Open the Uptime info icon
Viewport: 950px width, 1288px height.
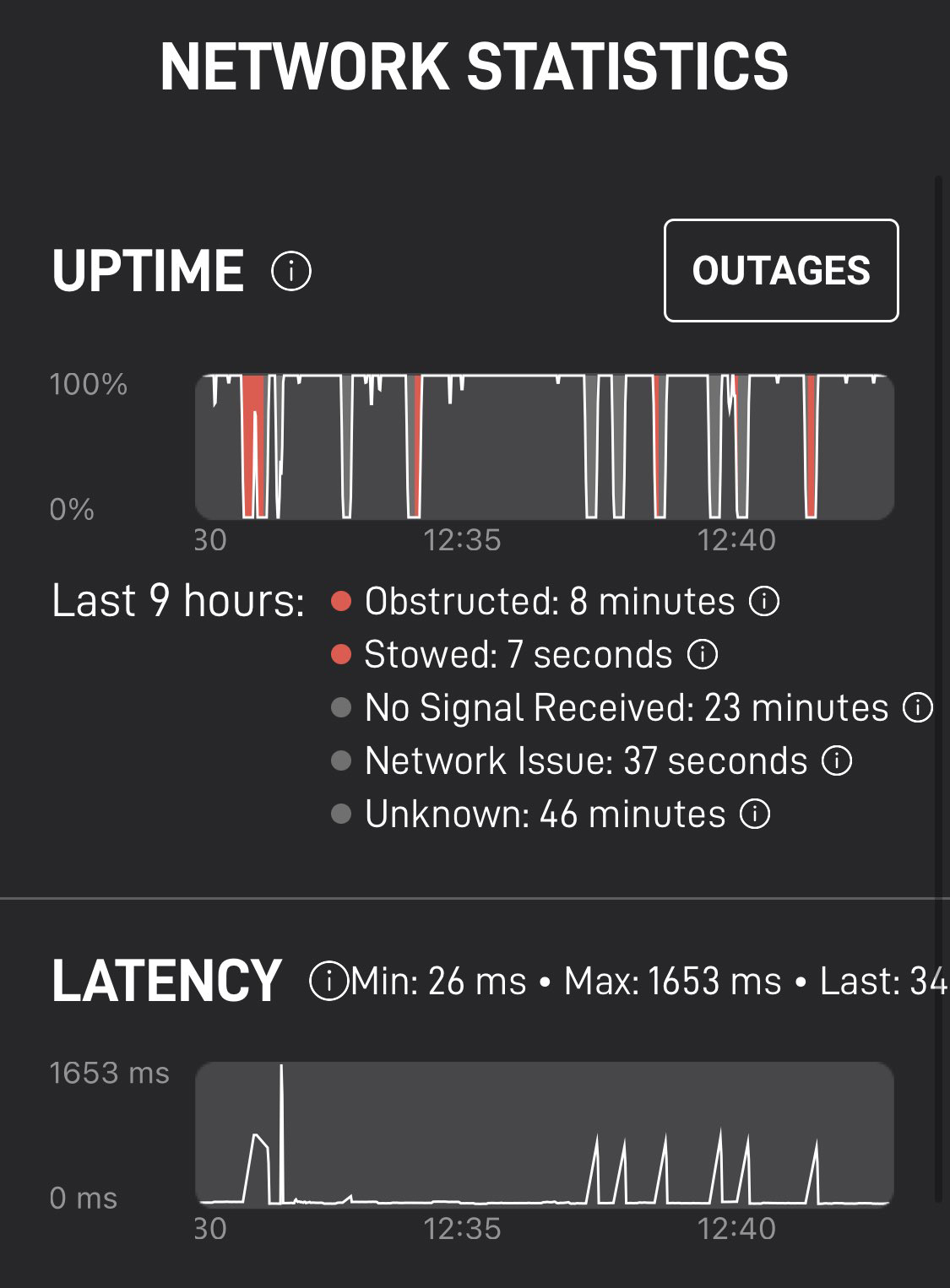click(x=291, y=272)
